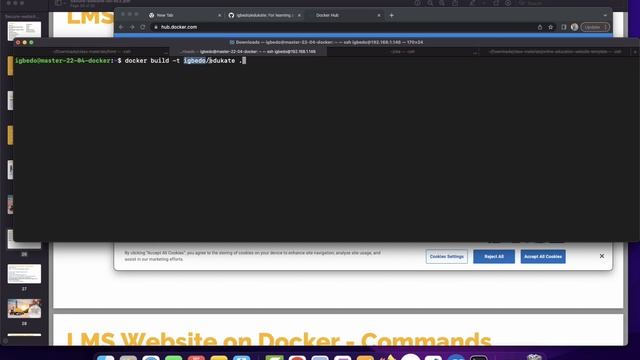This screenshot has width=640, height=360.
Task: Go back in the Chrome browser
Action: [x=121, y=27]
